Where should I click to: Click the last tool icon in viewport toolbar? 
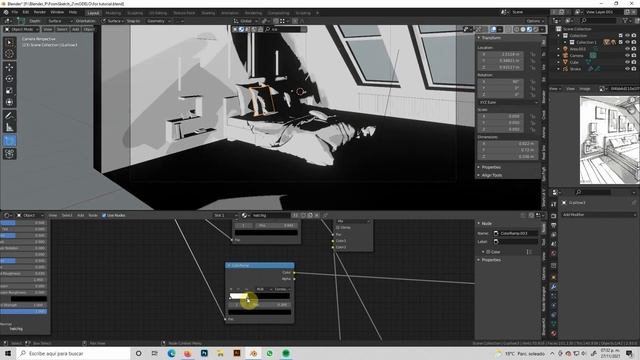click(9, 153)
